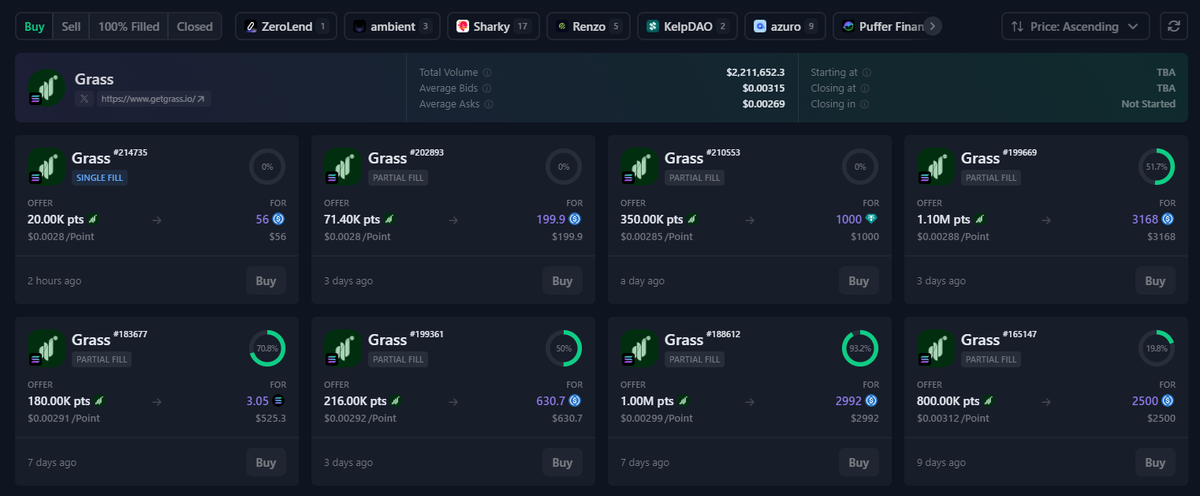Select the Renzo project chip
The width and height of the screenshot is (1200, 496).
588,27
